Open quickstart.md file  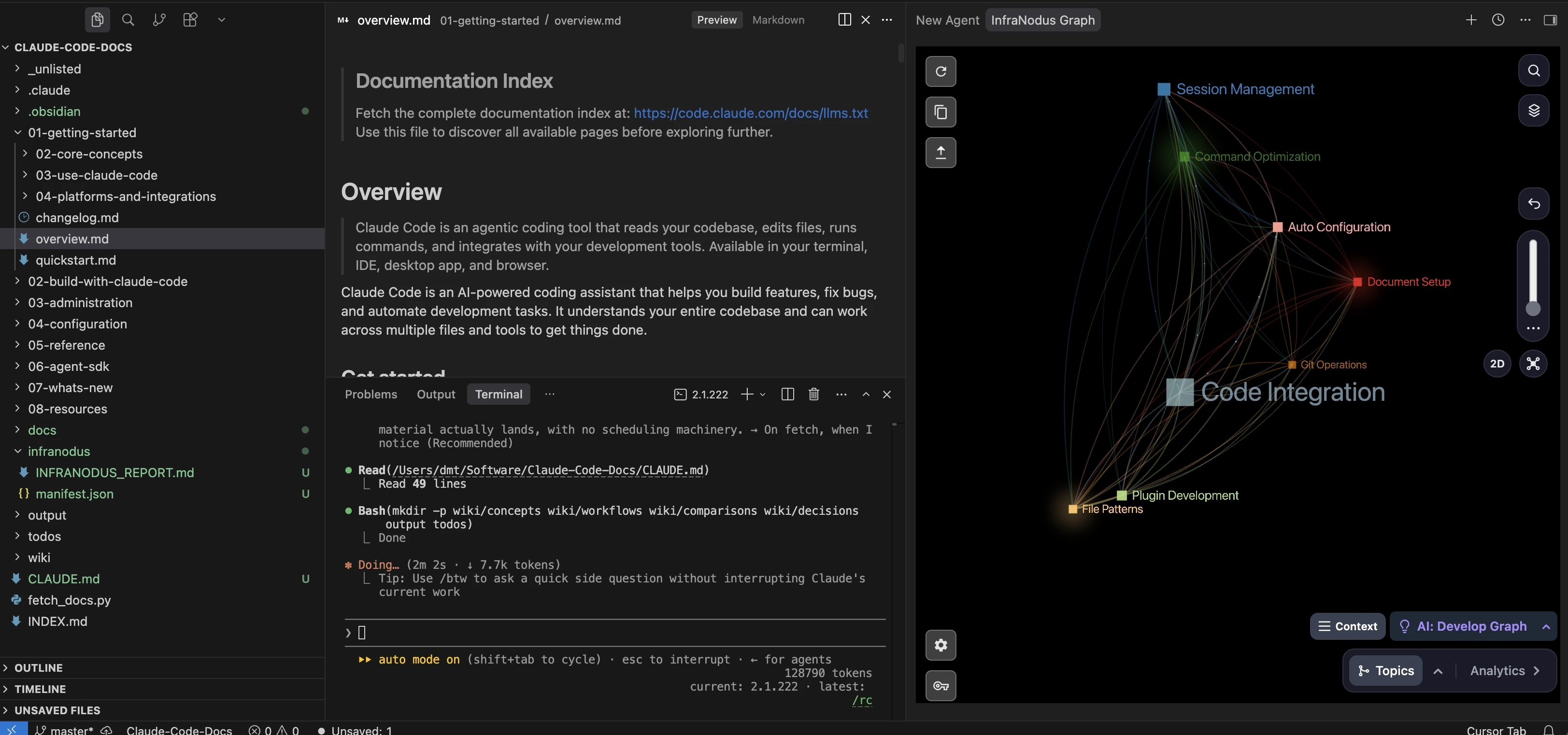coord(75,260)
